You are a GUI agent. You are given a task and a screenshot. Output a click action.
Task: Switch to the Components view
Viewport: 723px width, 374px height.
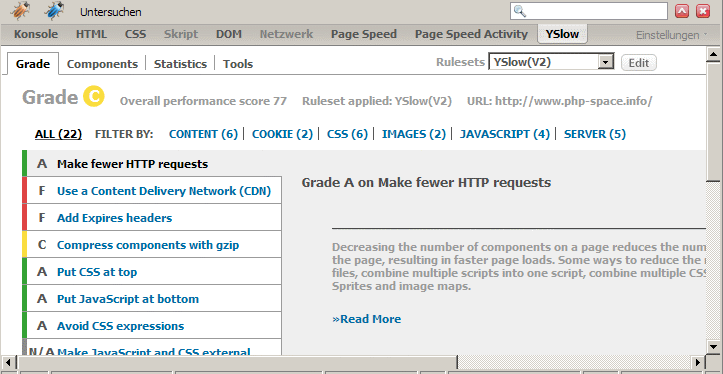click(x=102, y=64)
